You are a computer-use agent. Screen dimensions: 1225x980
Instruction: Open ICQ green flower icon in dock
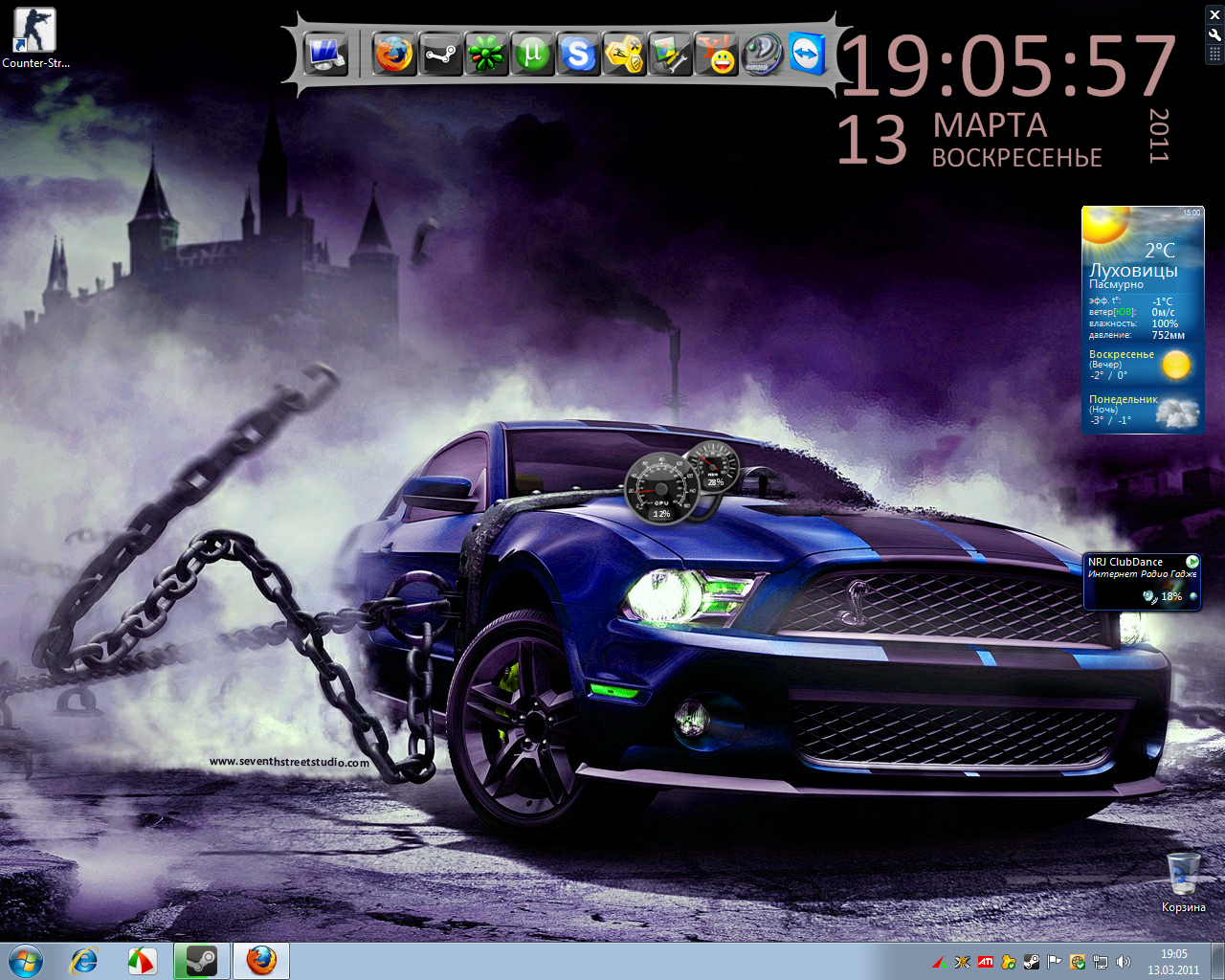pos(486,55)
